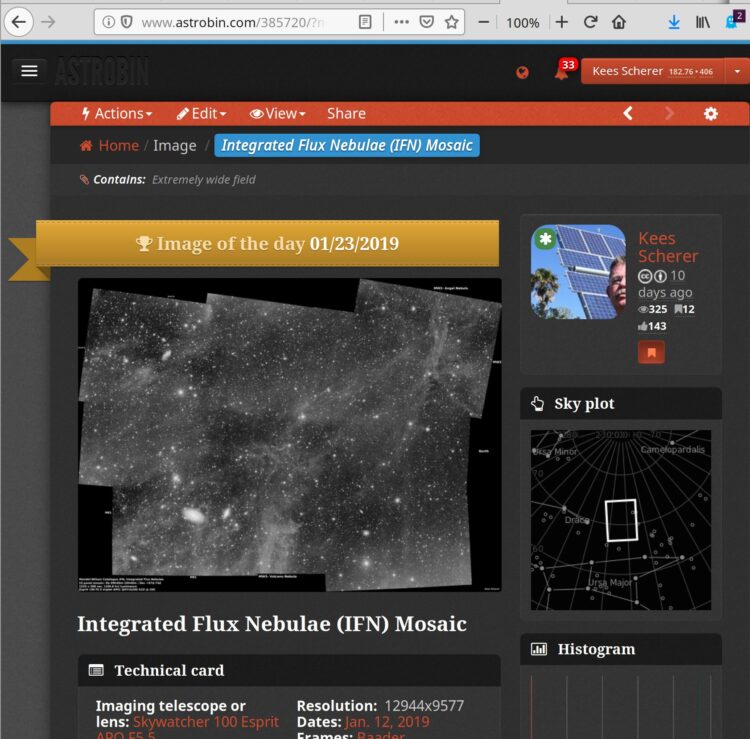Go to next image chevron
The height and width of the screenshot is (739, 750).
[669, 113]
